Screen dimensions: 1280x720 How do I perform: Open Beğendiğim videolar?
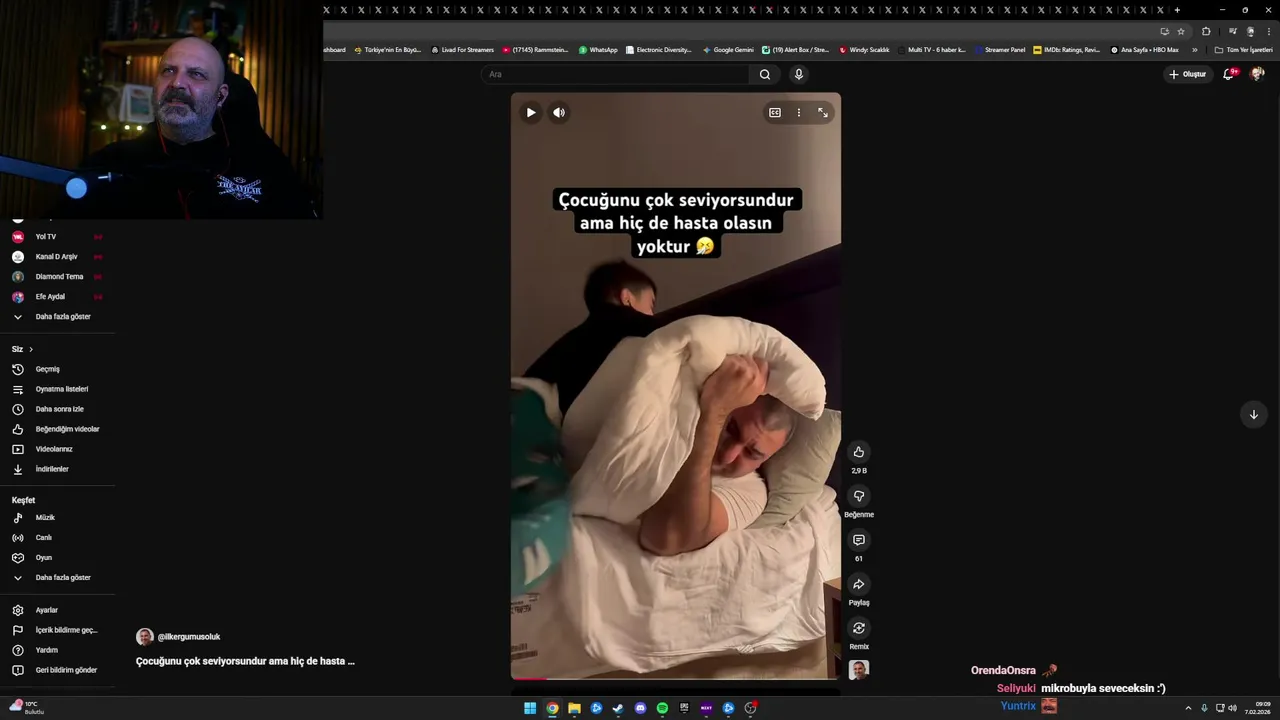tap(57, 429)
